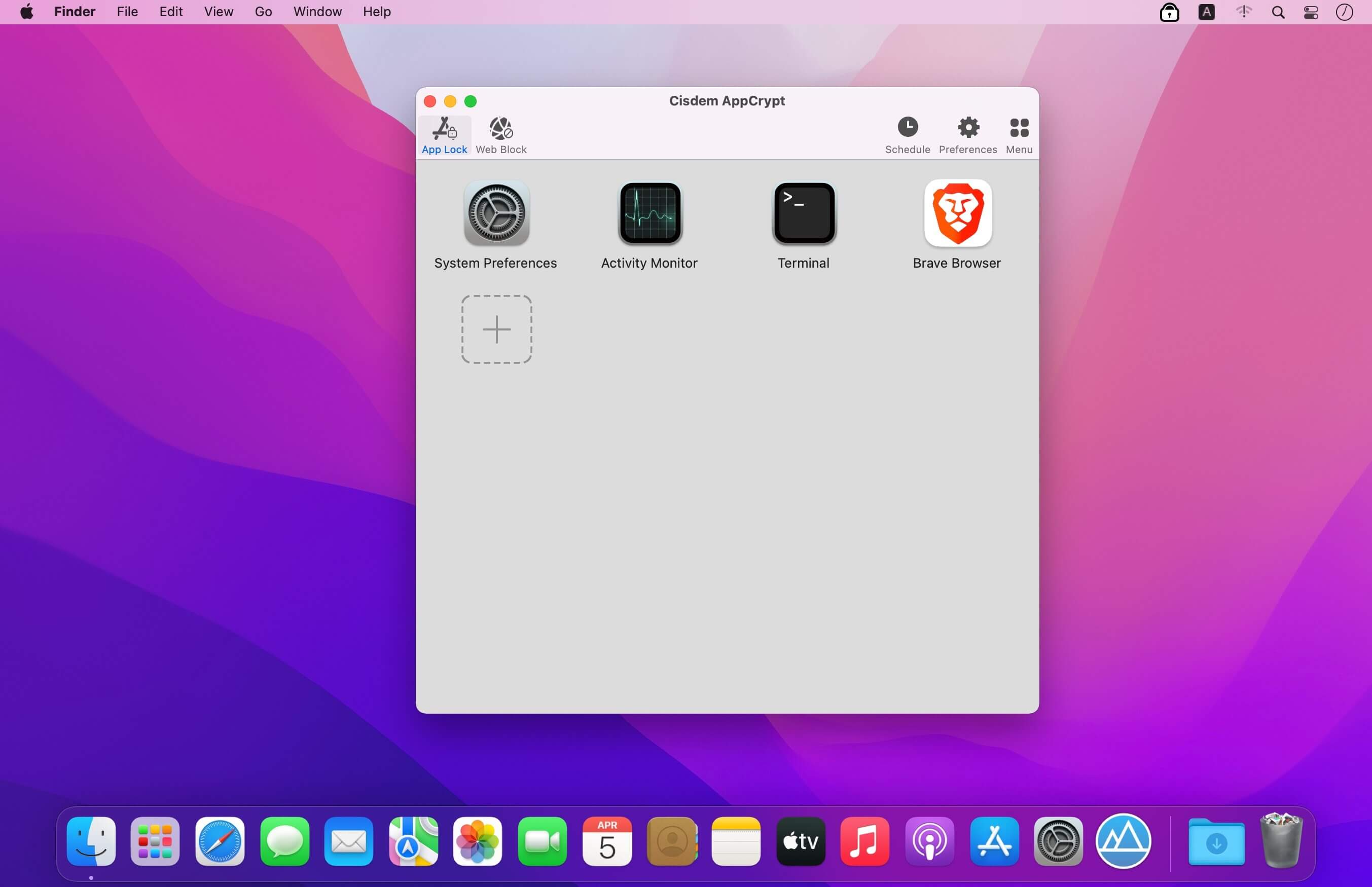This screenshot has height=887, width=1372.
Task: Open the Finder menu
Action: click(75, 12)
